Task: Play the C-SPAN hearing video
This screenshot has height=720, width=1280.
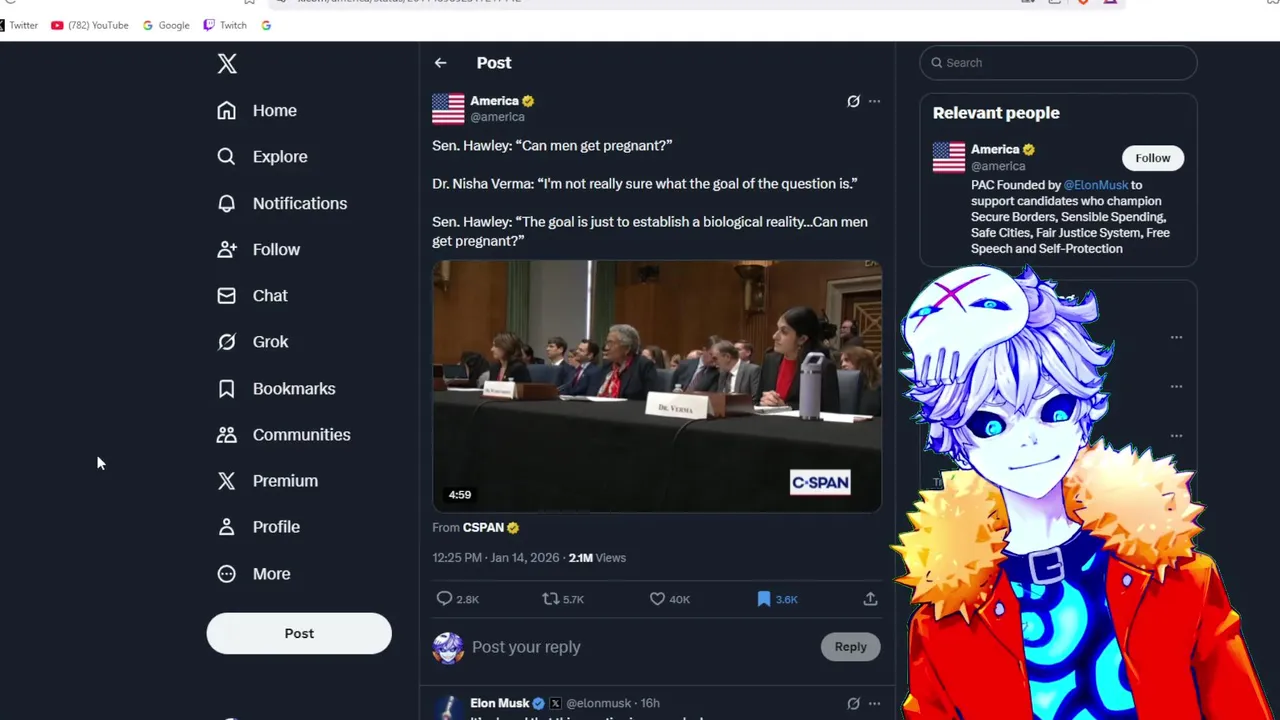Action: pyautogui.click(x=657, y=386)
